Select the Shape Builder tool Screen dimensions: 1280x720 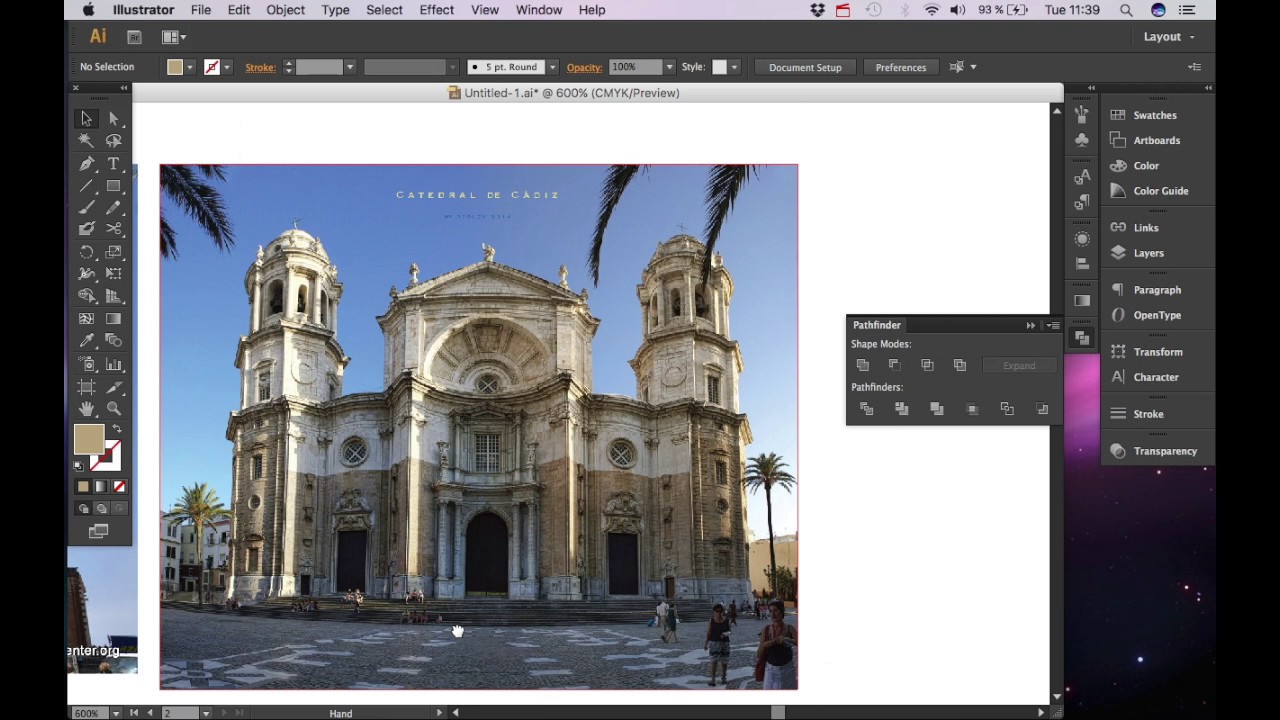(87, 296)
